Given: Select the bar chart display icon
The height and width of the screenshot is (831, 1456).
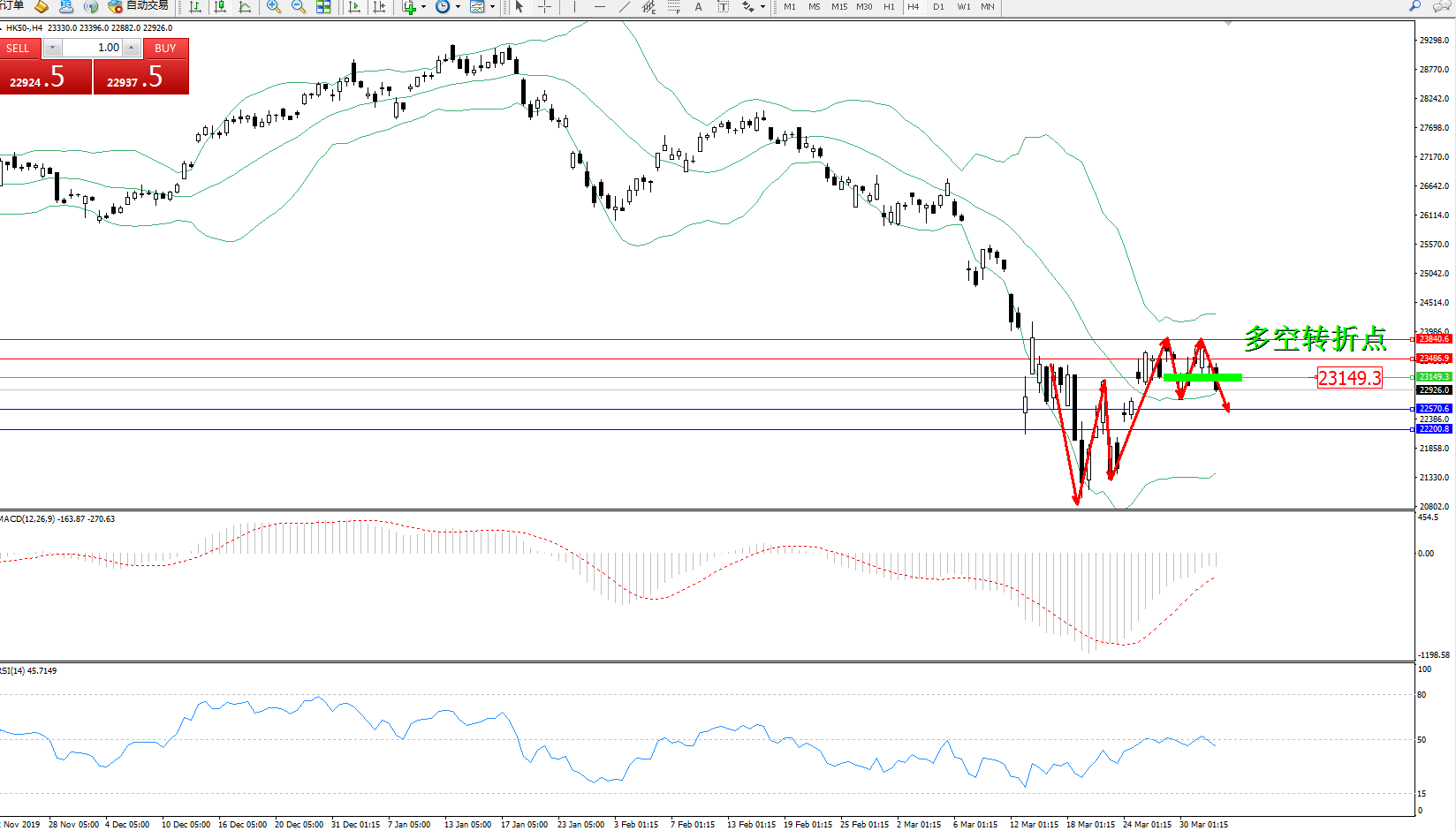Looking at the screenshot, I should click(x=195, y=7).
